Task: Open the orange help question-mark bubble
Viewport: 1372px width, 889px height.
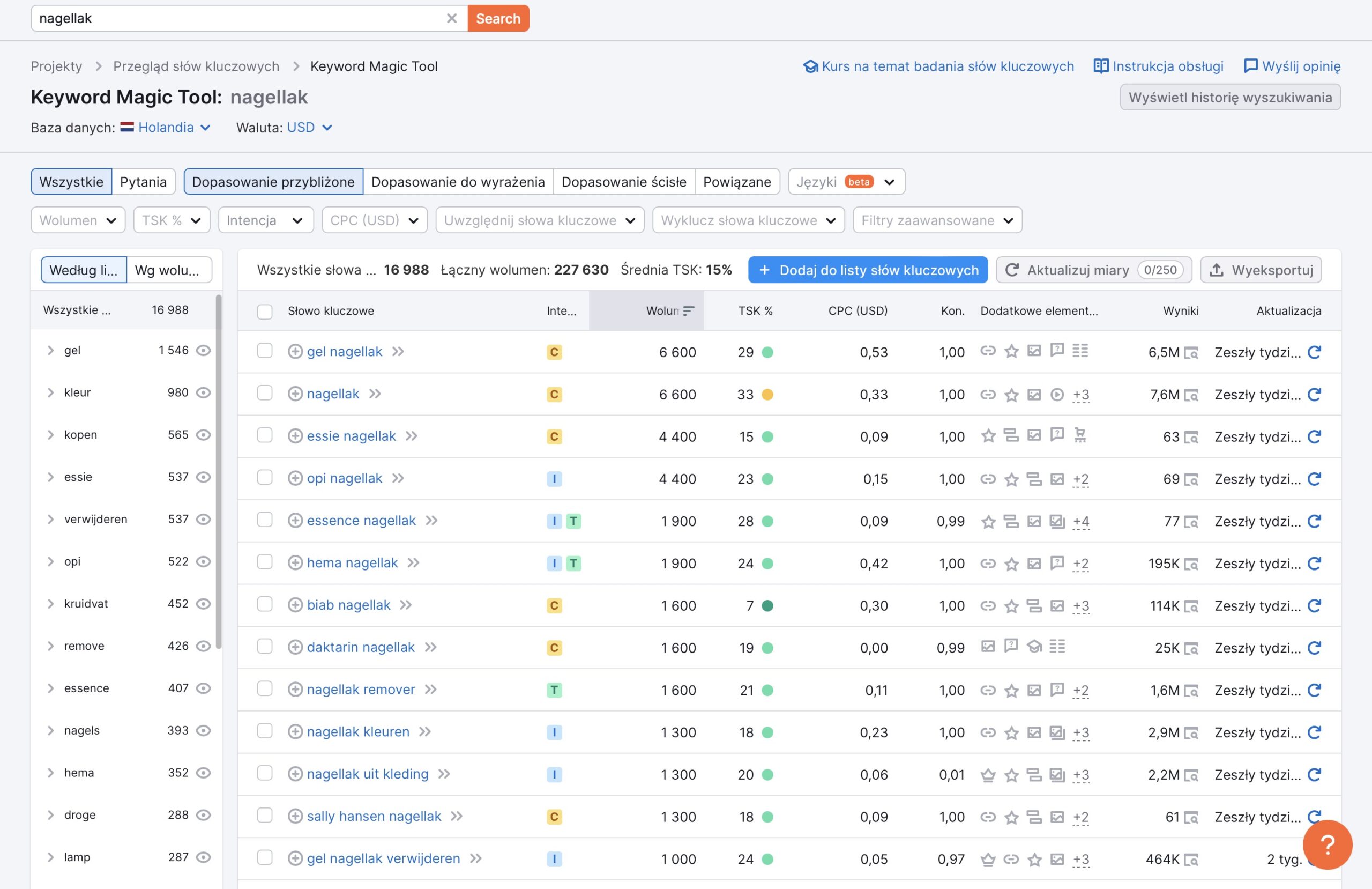Action: [1327, 844]
